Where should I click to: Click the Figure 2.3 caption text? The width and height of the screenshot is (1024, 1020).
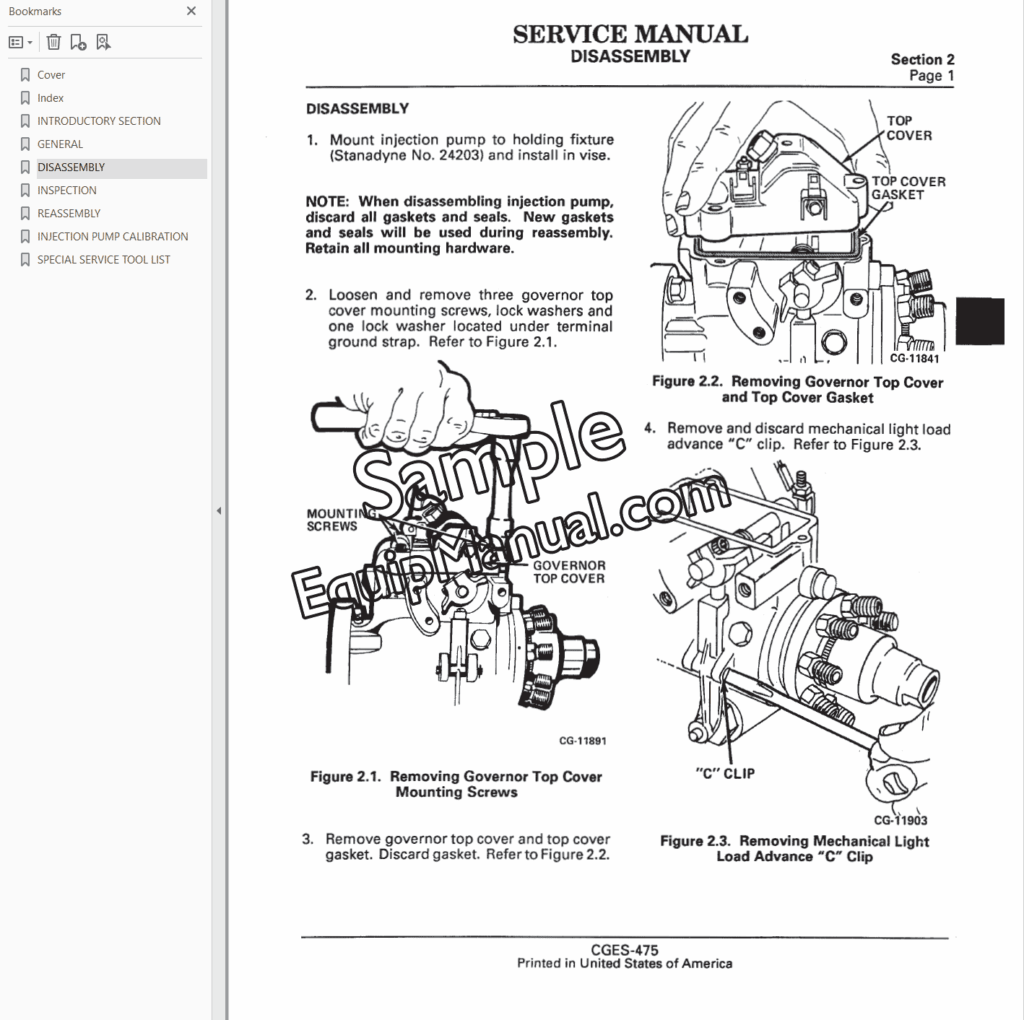(795, 849)
